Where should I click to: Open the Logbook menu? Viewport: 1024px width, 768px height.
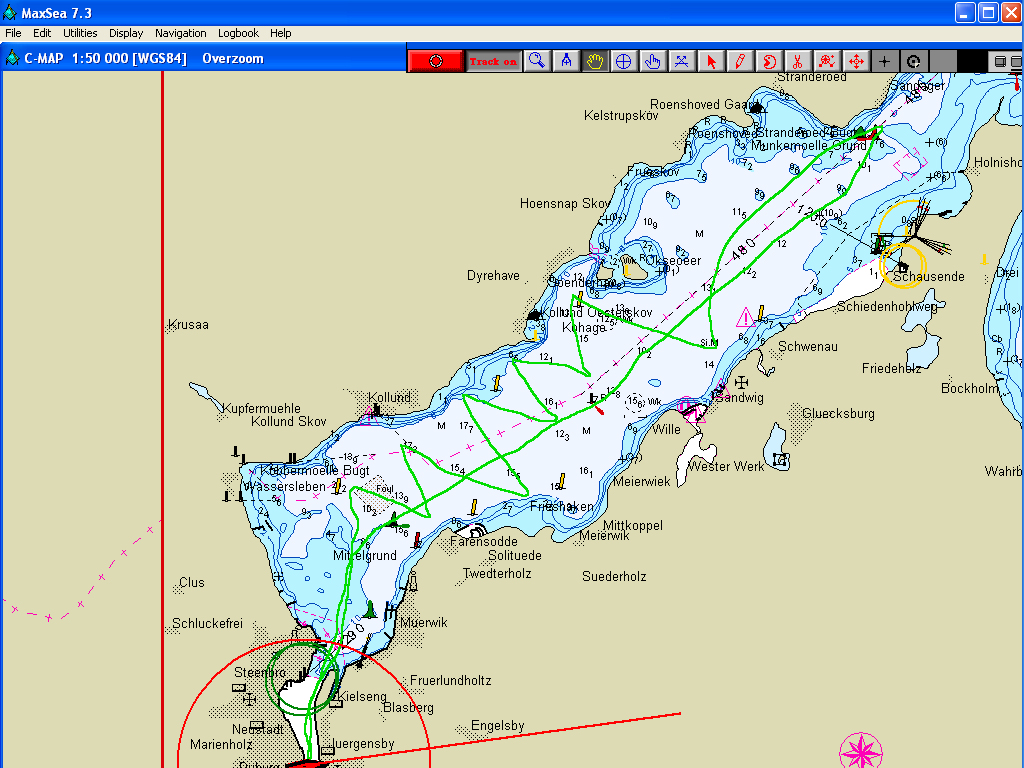tap(238, 33)
